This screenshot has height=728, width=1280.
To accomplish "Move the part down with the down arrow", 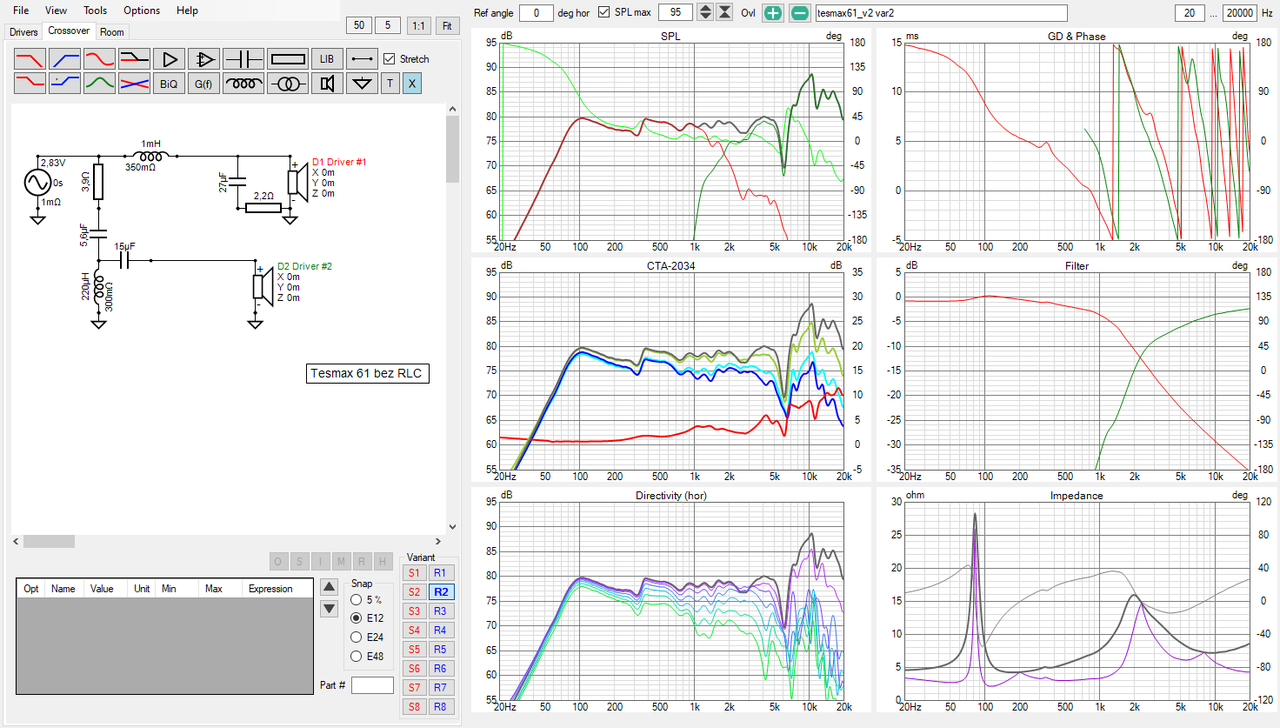I will click(328, 609).
